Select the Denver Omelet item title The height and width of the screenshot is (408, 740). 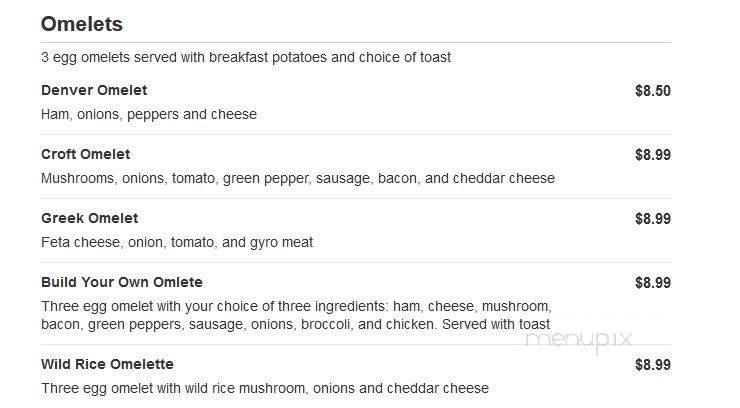coord(94,90)
